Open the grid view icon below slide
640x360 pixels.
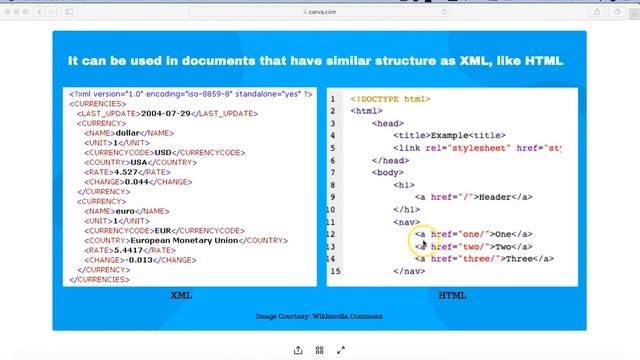pyautogui.click(x=320, y=350)
